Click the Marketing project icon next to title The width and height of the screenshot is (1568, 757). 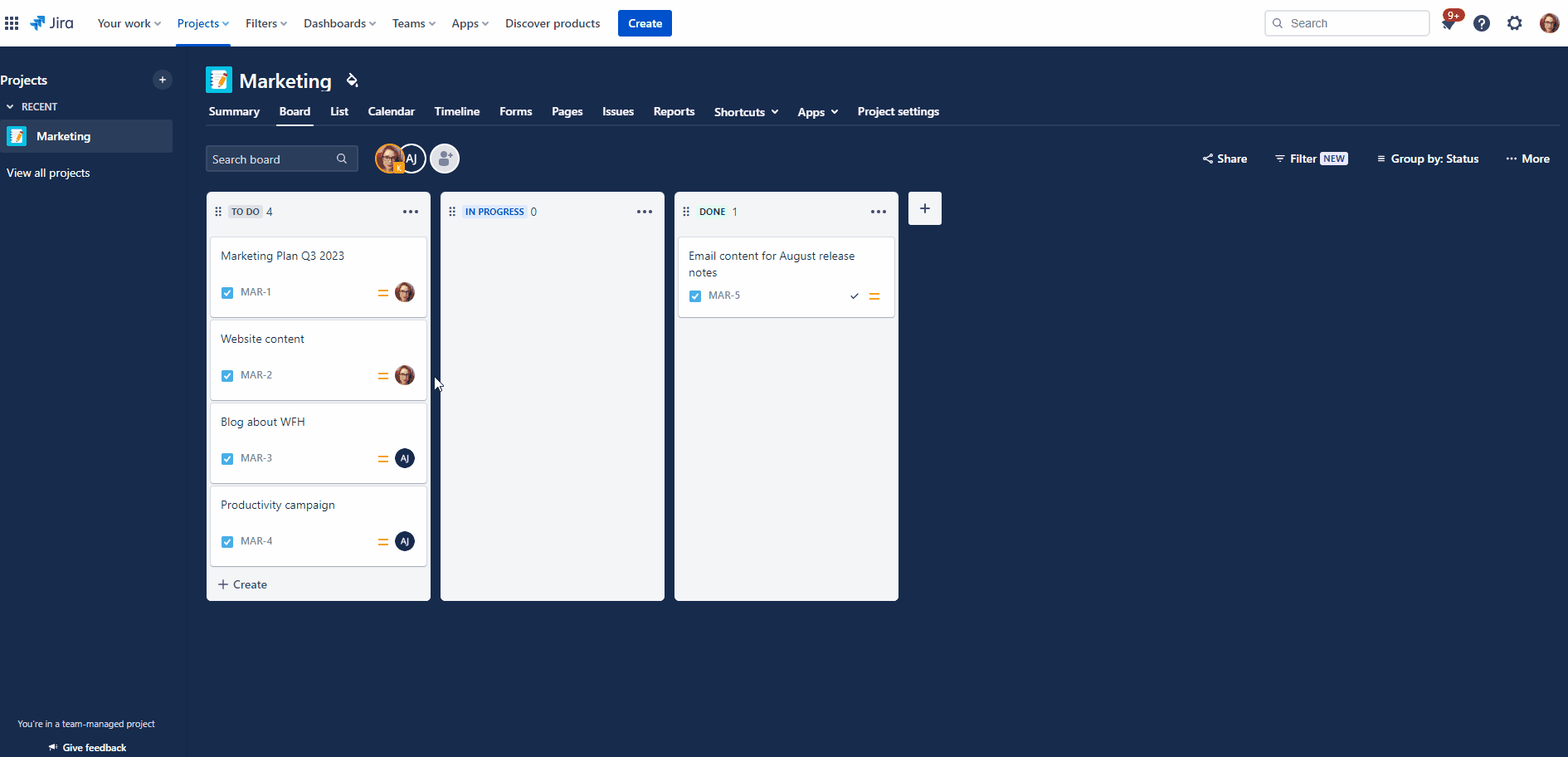coord(219,80)
